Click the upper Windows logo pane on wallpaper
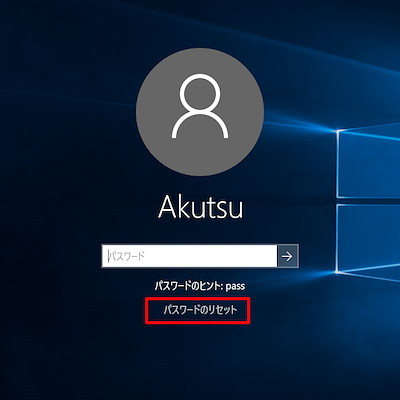Image resolution: width=400 pixels, height=400 pixels. coord(368,161)
